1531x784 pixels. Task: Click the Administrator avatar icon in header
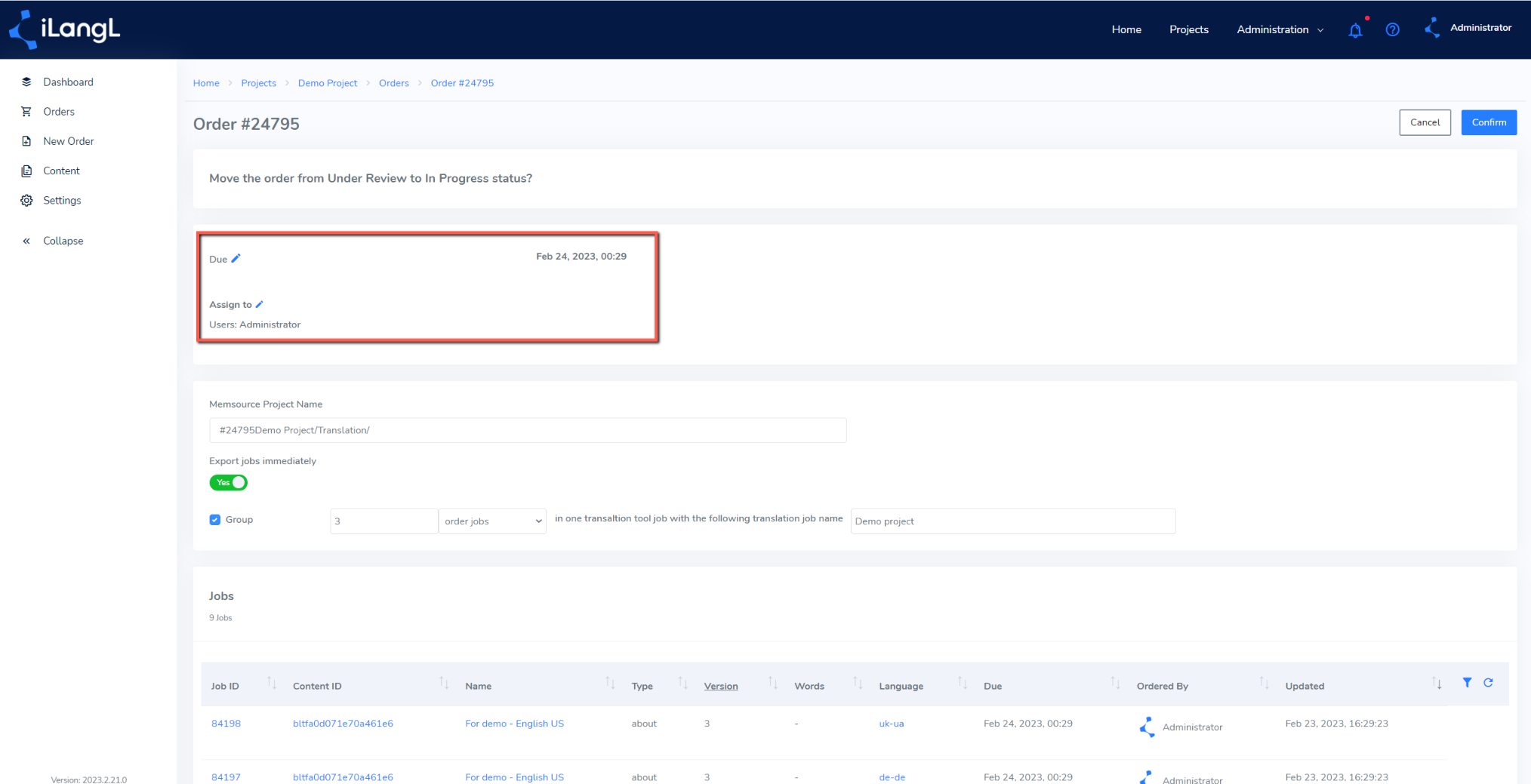coord(1432,29)
